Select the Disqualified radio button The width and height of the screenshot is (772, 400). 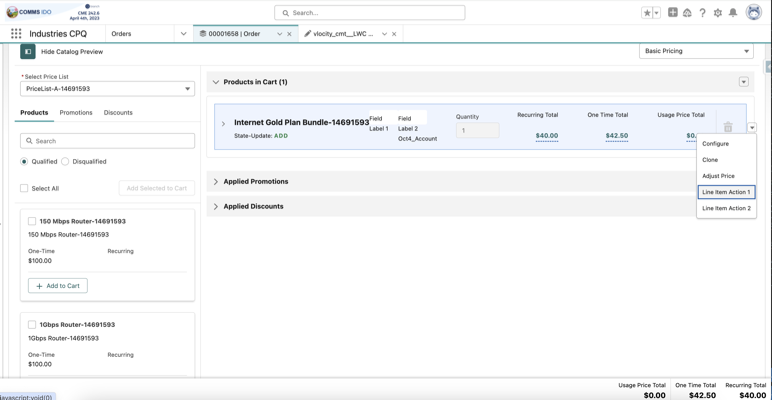65,161
